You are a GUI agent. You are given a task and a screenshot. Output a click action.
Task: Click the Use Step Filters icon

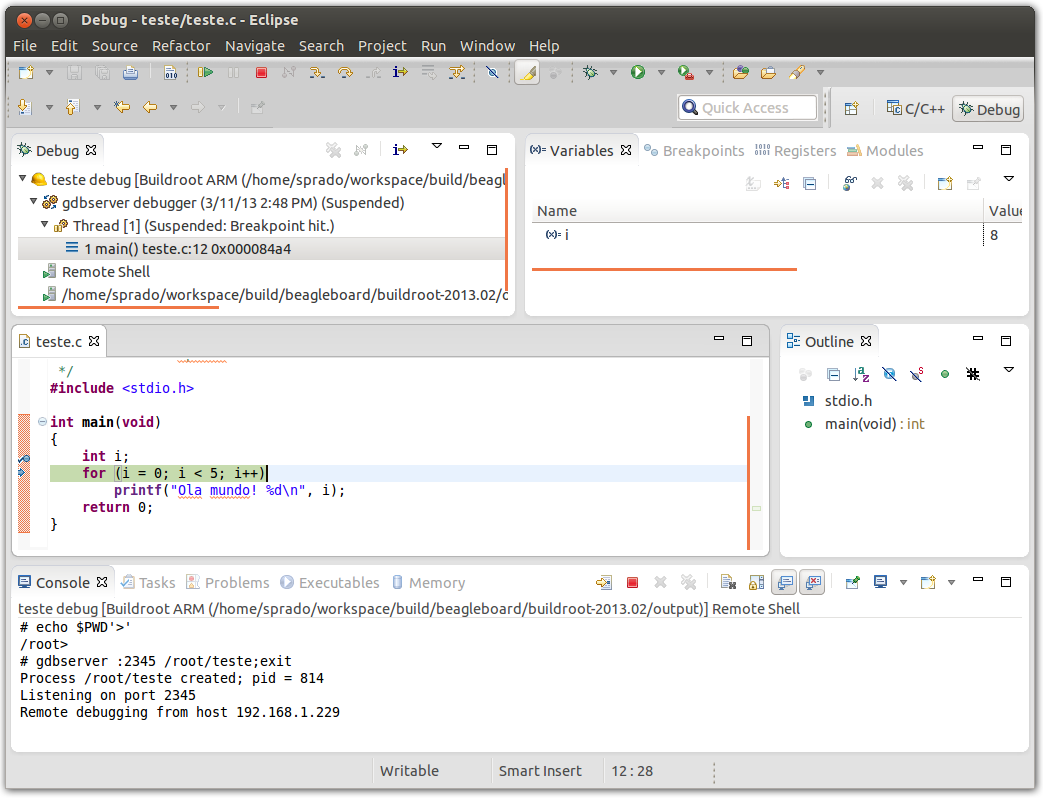point(456,72)
